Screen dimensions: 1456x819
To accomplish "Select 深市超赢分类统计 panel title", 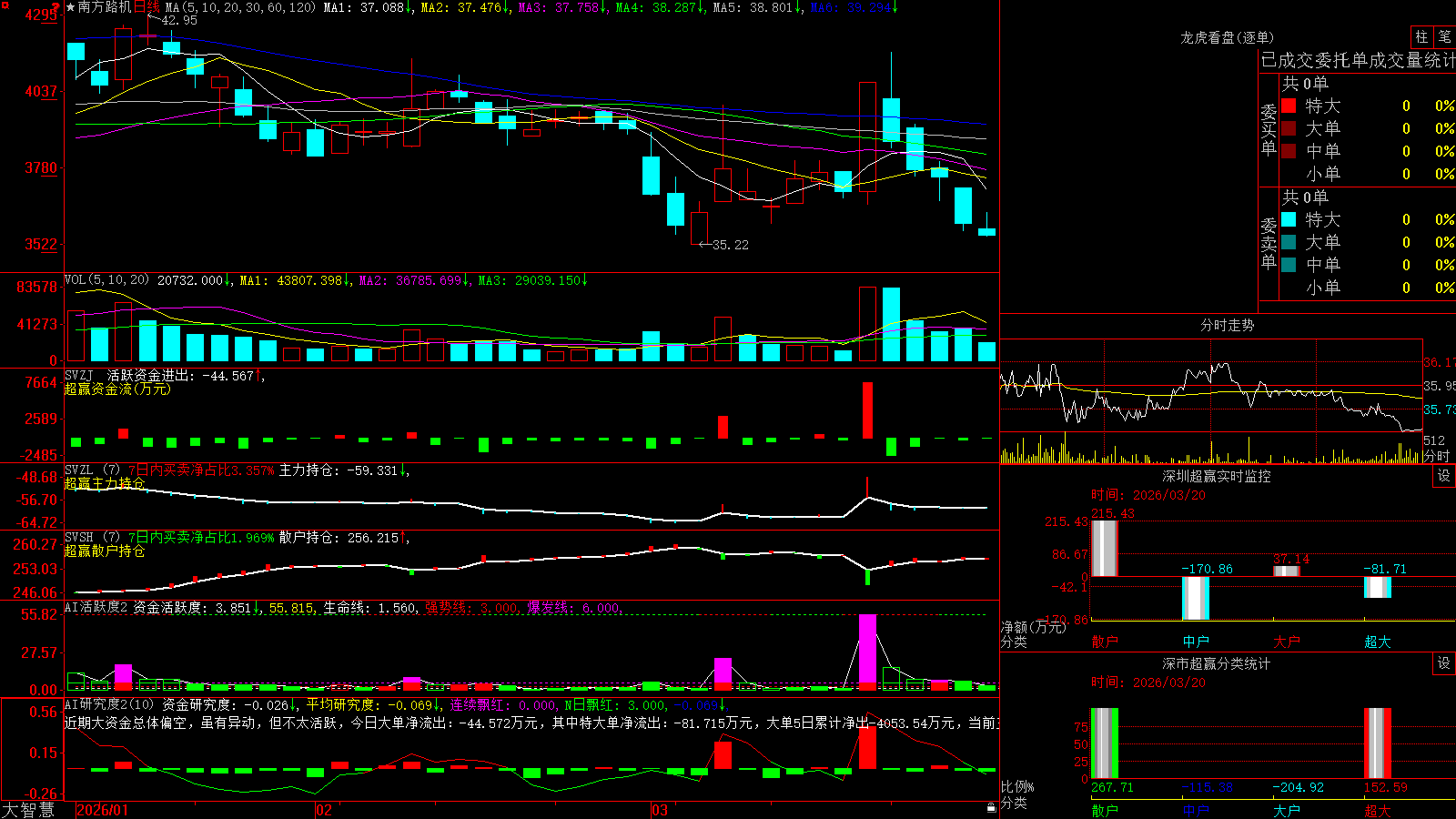I will 1217,663.
